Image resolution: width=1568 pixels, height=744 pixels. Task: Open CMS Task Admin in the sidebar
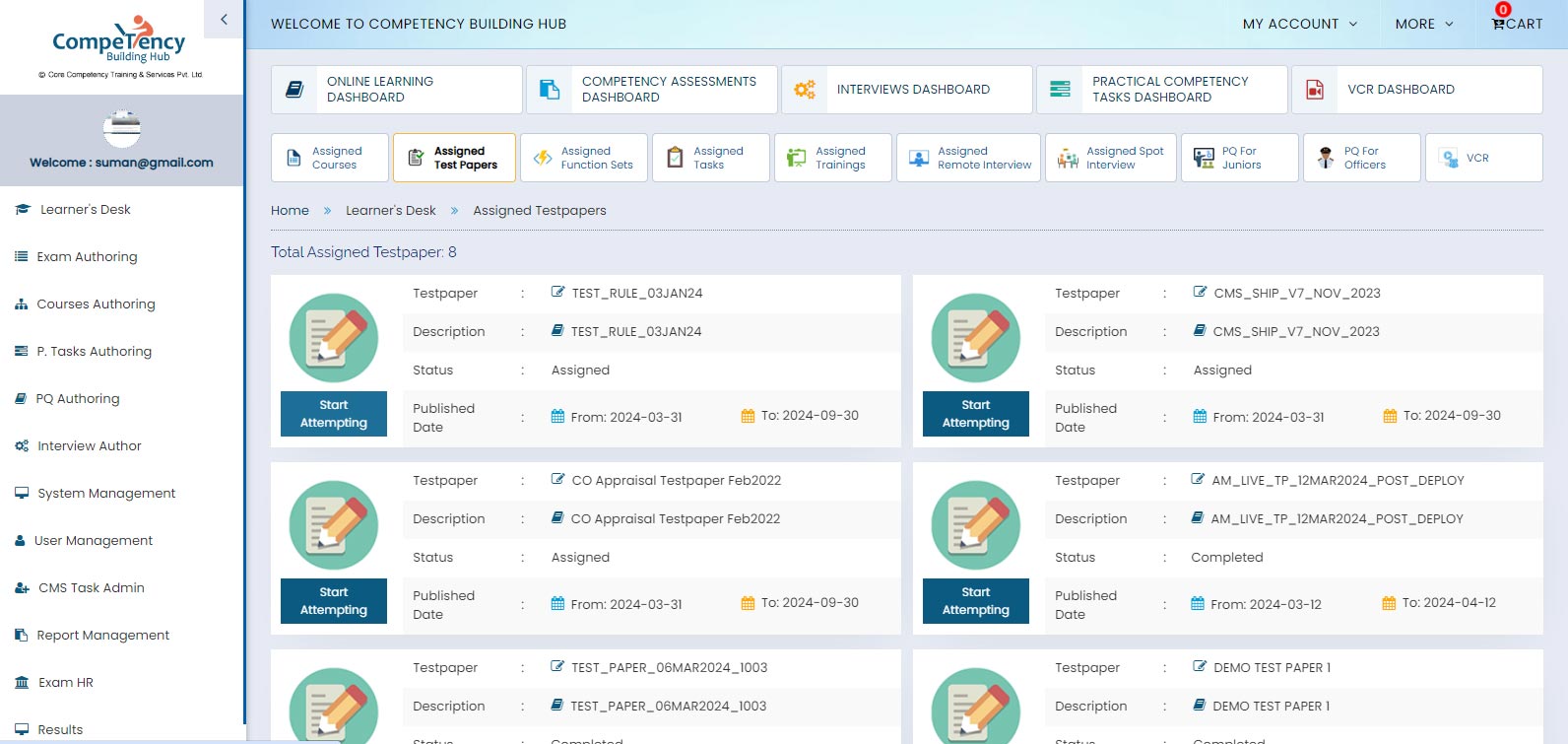[92, 587]
